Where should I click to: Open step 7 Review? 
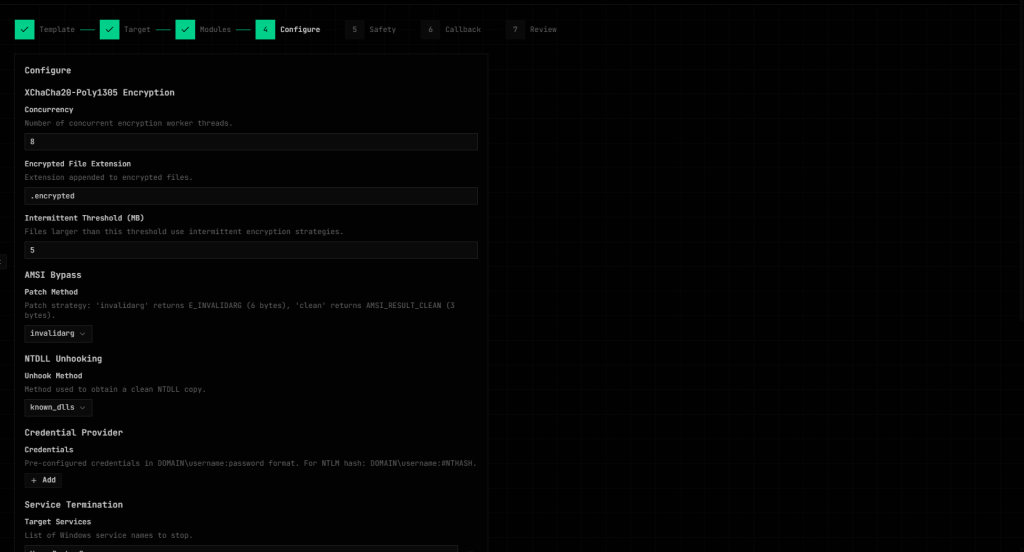click(532, 29)
